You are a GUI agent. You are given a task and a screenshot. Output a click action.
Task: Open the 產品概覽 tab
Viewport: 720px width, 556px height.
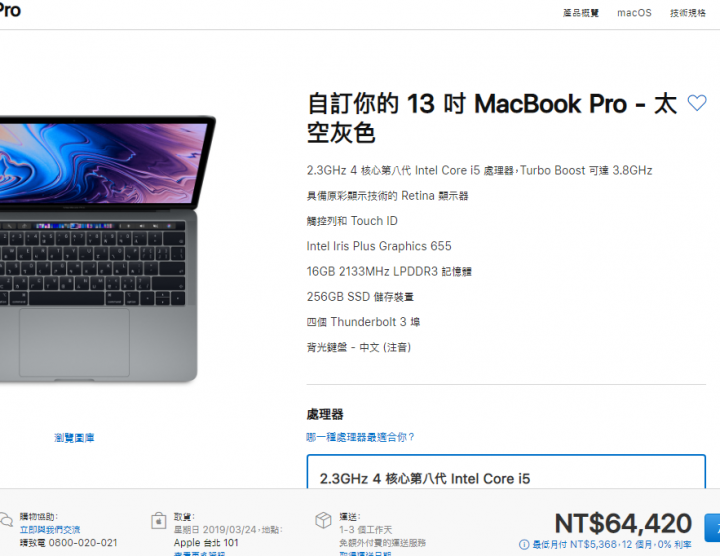click(581, 13)
